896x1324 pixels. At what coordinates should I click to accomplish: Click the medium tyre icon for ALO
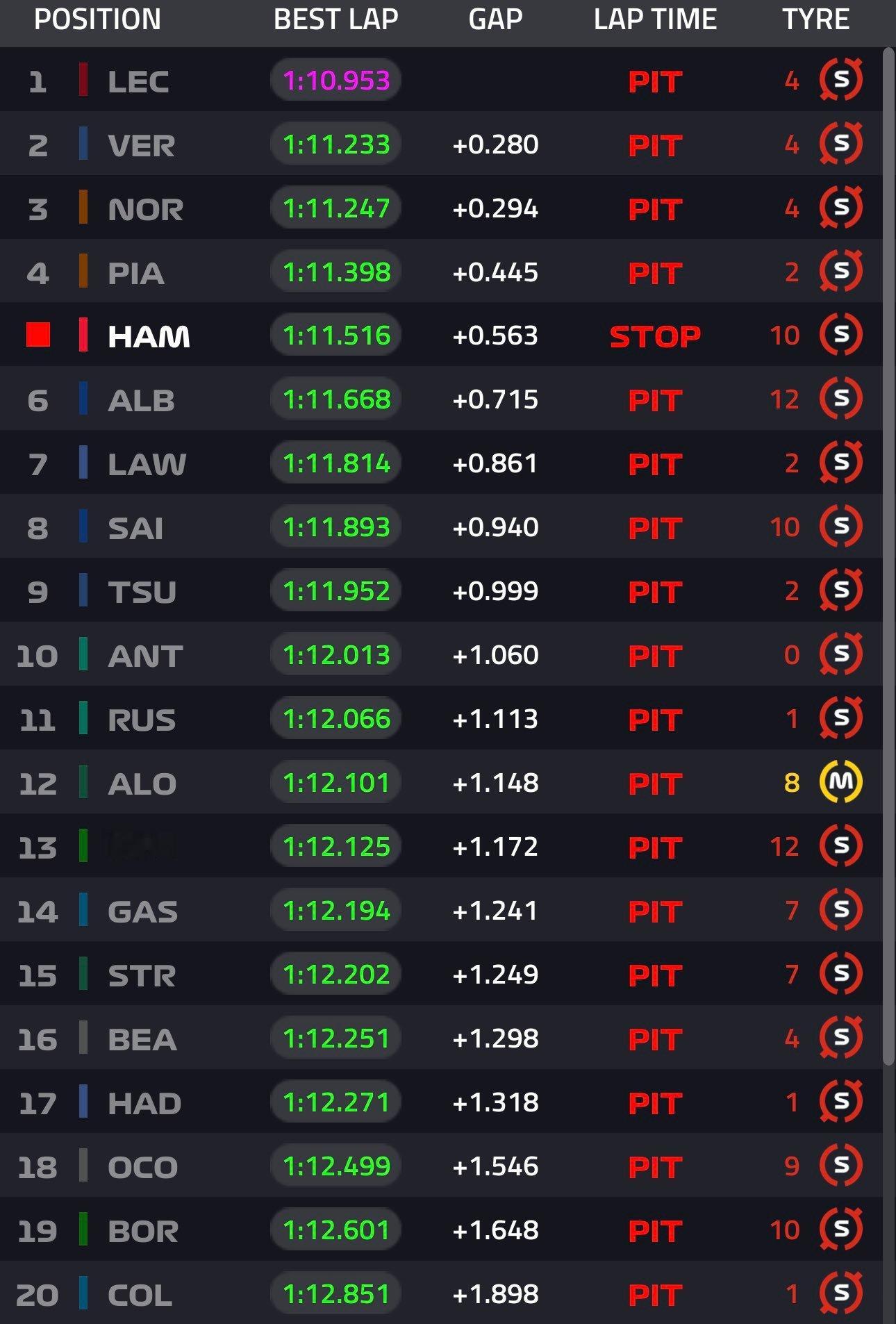841,782
